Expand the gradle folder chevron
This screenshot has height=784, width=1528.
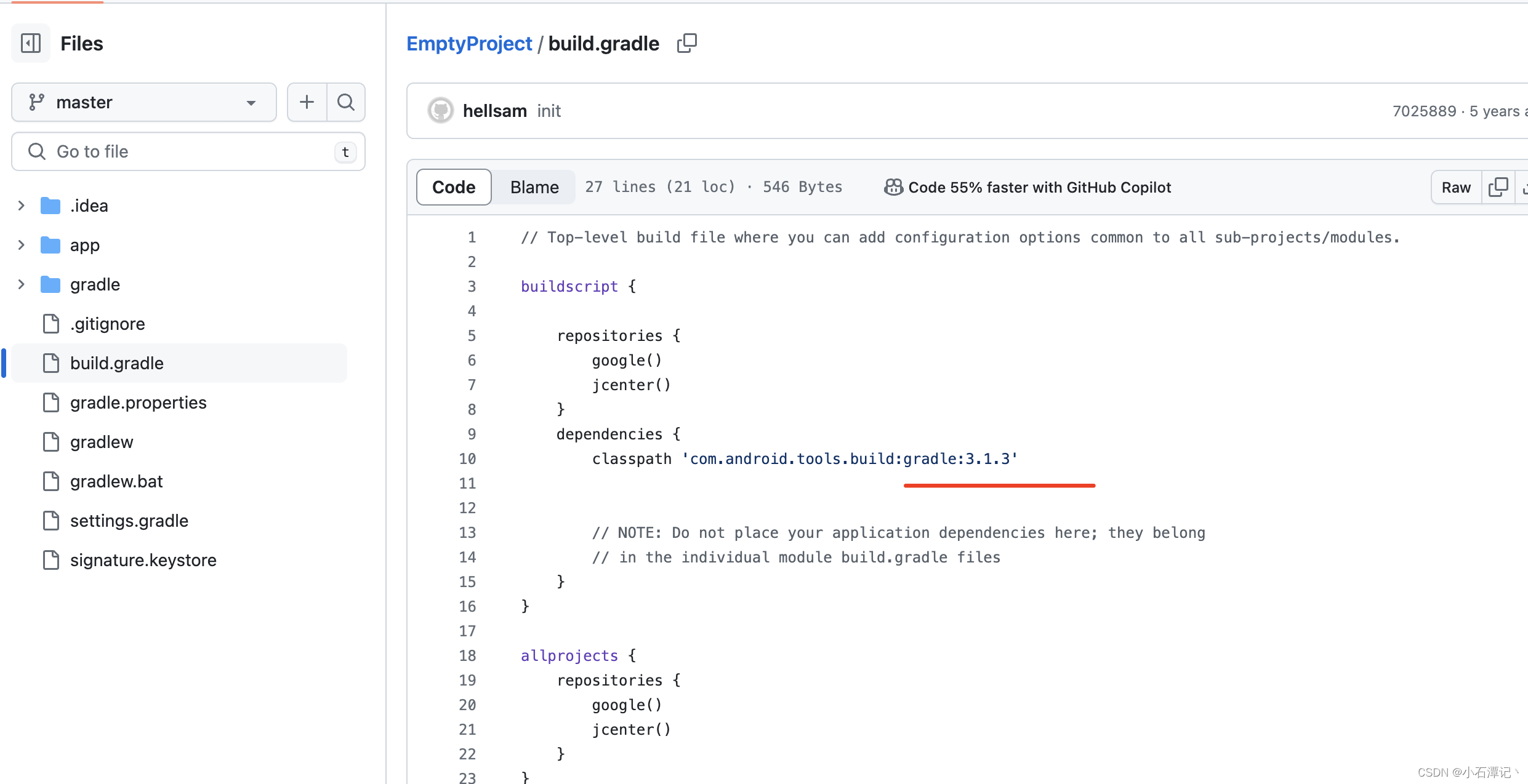pos(22,284)
